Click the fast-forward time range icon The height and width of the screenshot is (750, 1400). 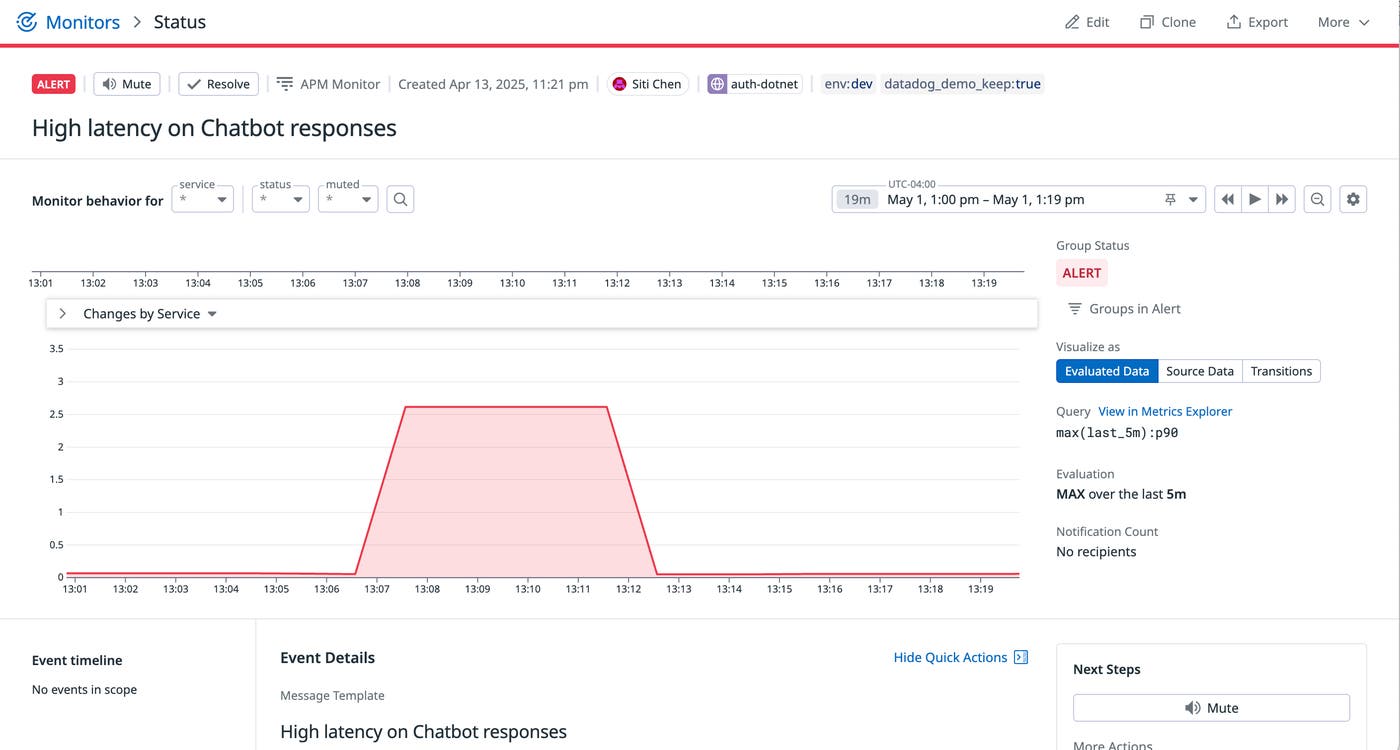pos(1282,199)
